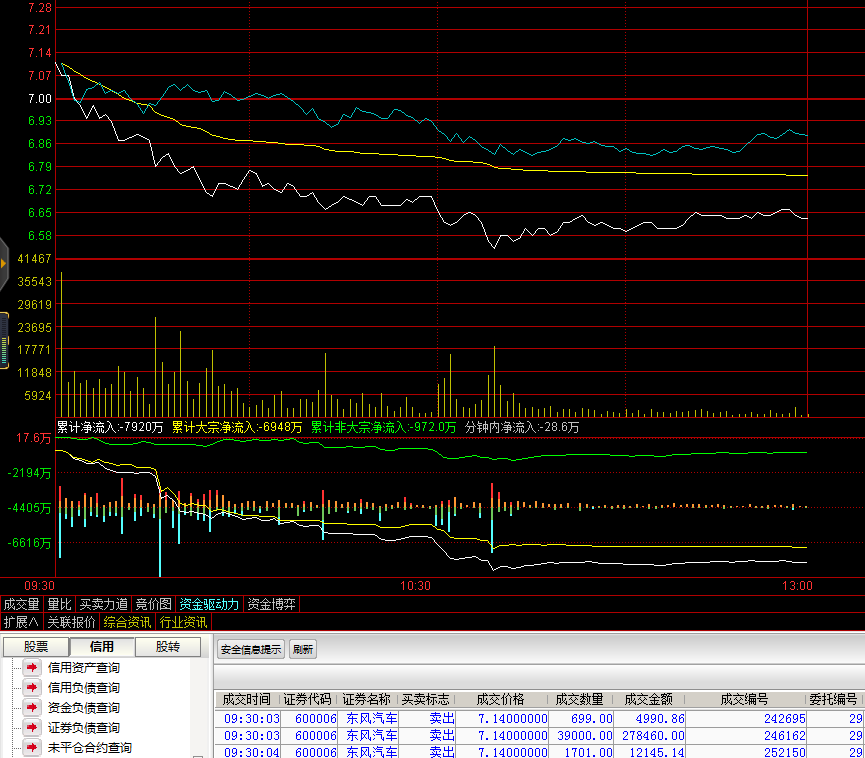Open the 扩展 expander in indicator bar
The height and width of the screenshot is (758, 865).
(21, 622)
